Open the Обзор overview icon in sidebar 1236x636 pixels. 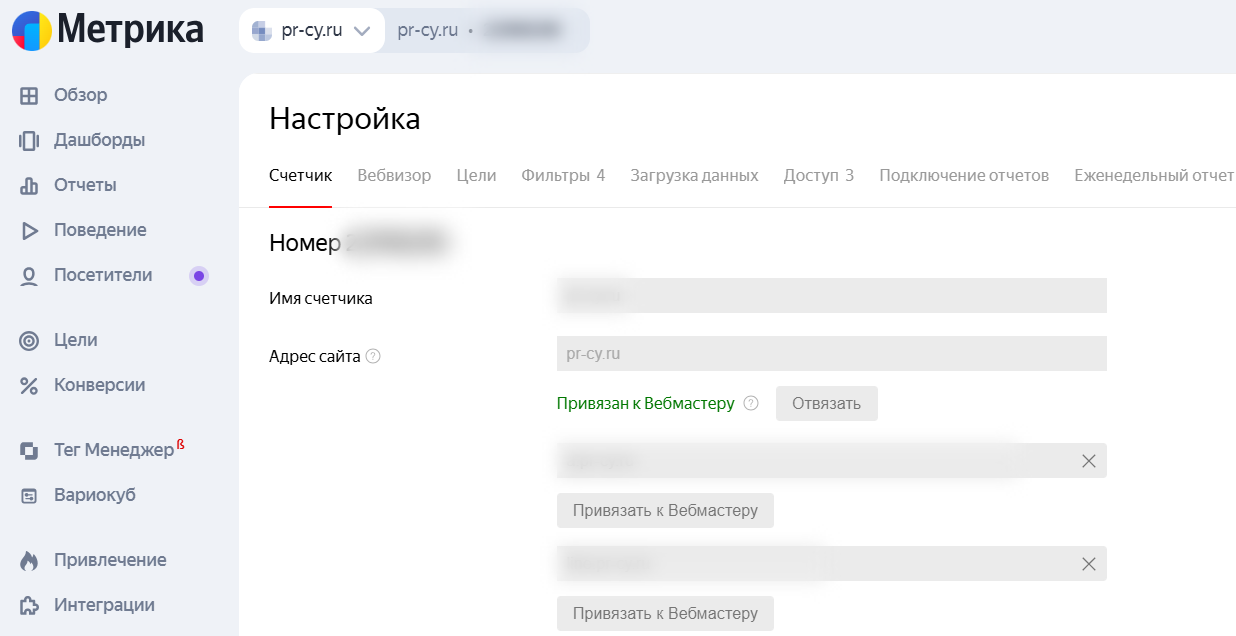point(29,96)
